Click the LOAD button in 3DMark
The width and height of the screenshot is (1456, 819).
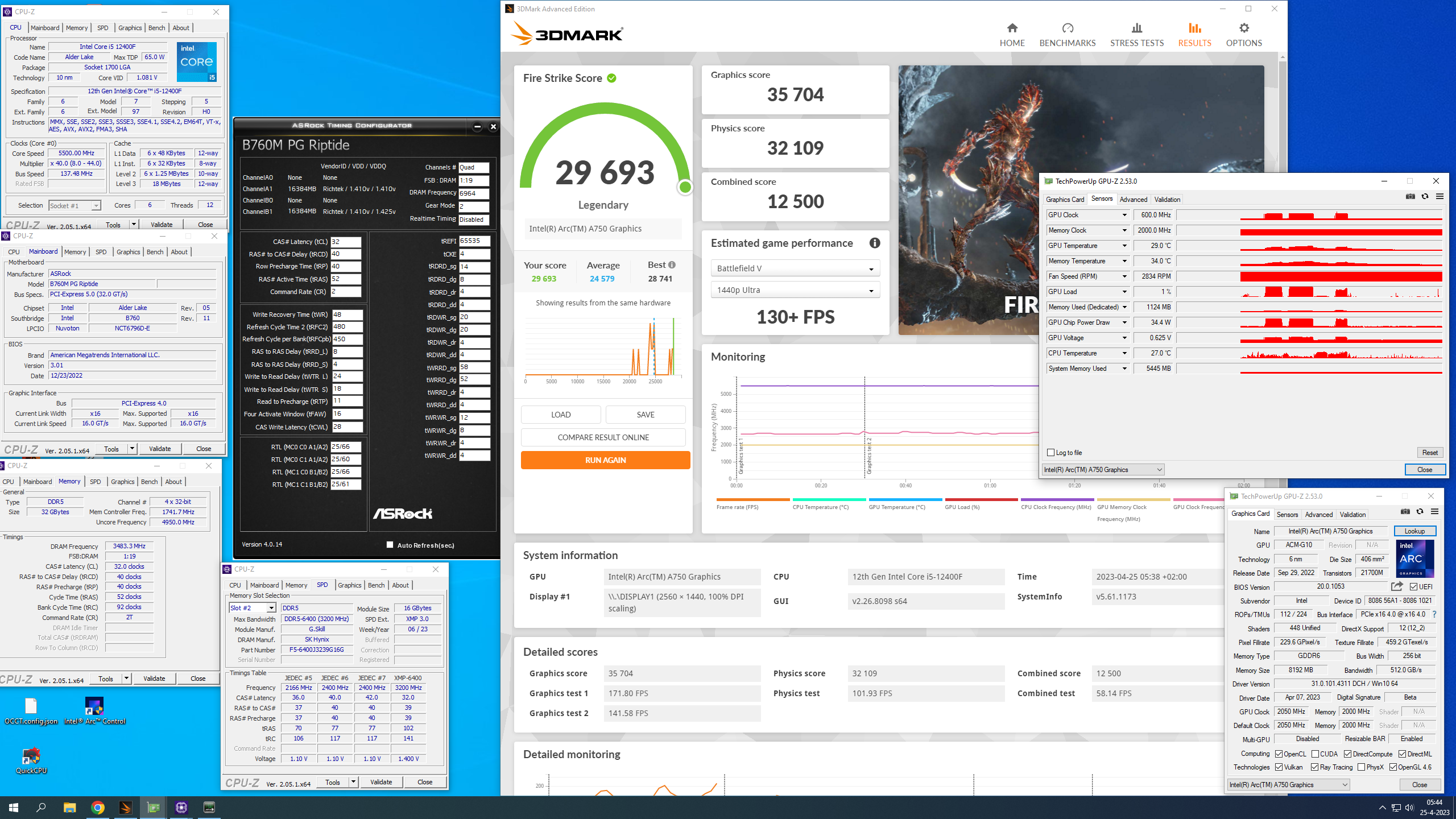pos(560,415)
